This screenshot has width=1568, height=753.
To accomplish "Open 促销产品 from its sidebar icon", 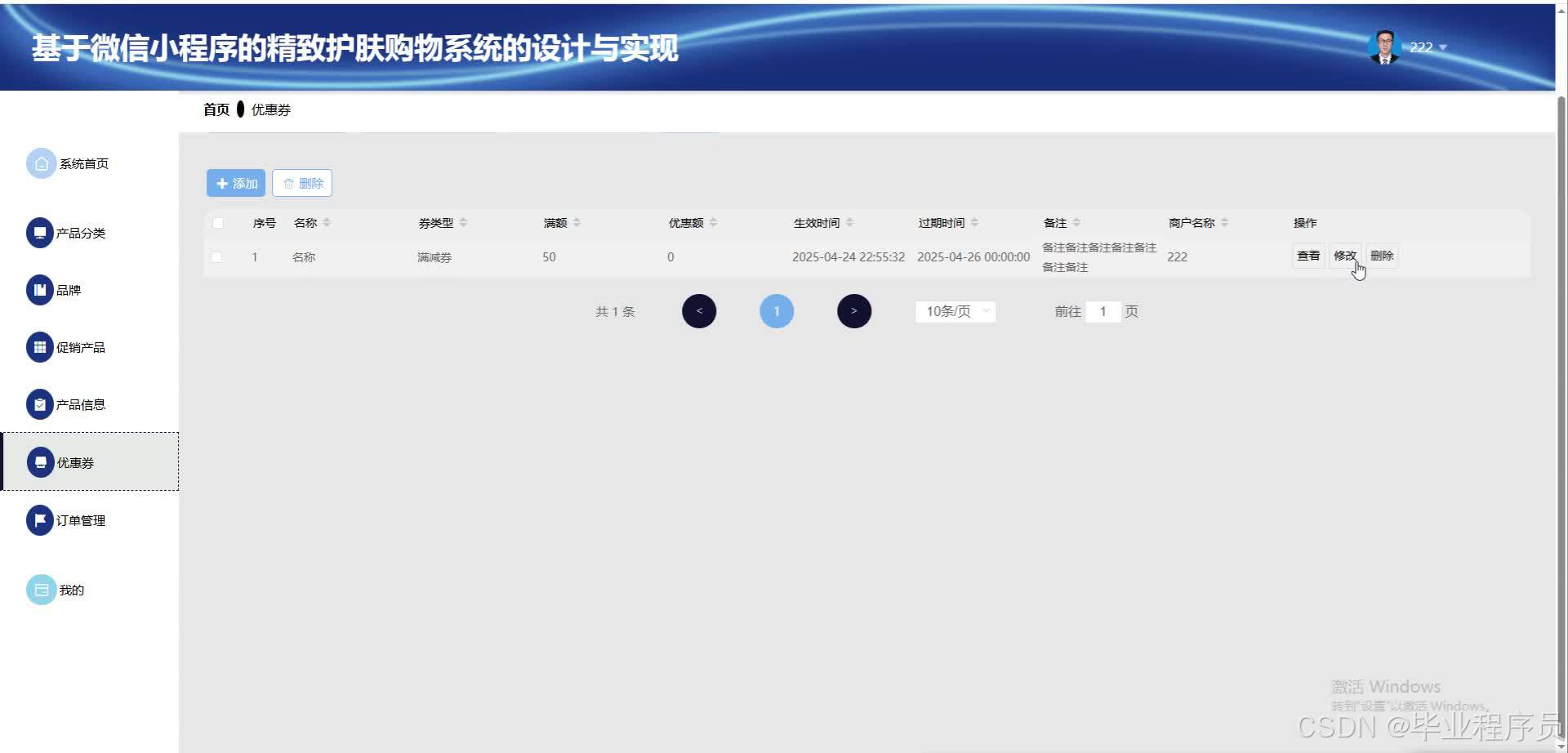I will point(42,346).
